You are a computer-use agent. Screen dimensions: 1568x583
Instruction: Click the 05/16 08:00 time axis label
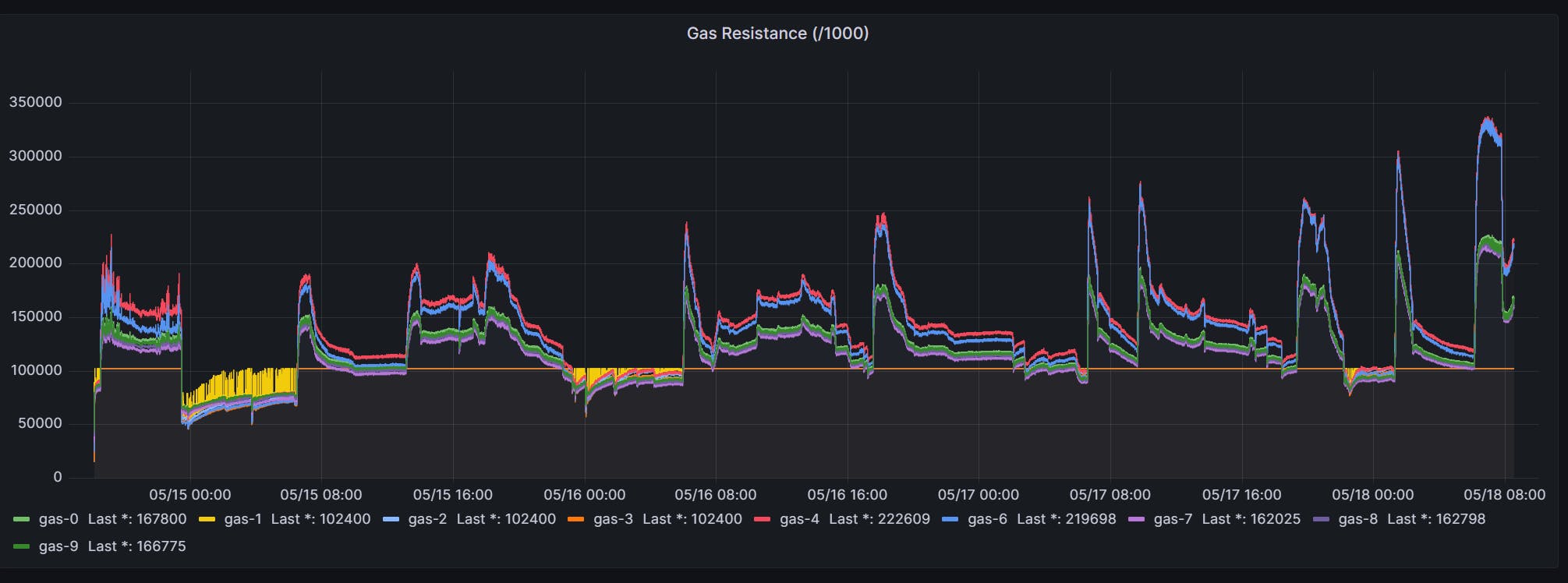click(716, 495)
